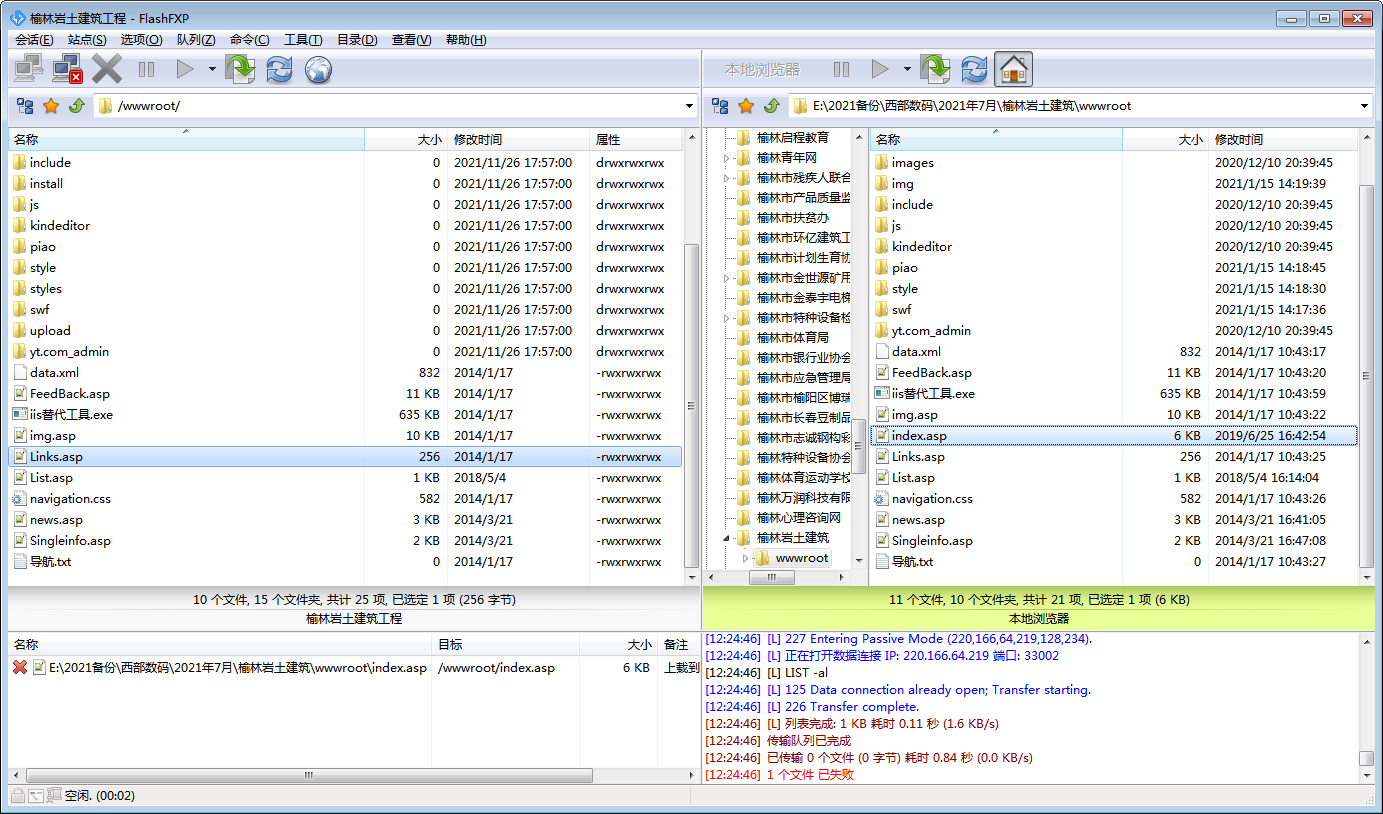Toggle the house icon local browser button

coord(1013,69)
